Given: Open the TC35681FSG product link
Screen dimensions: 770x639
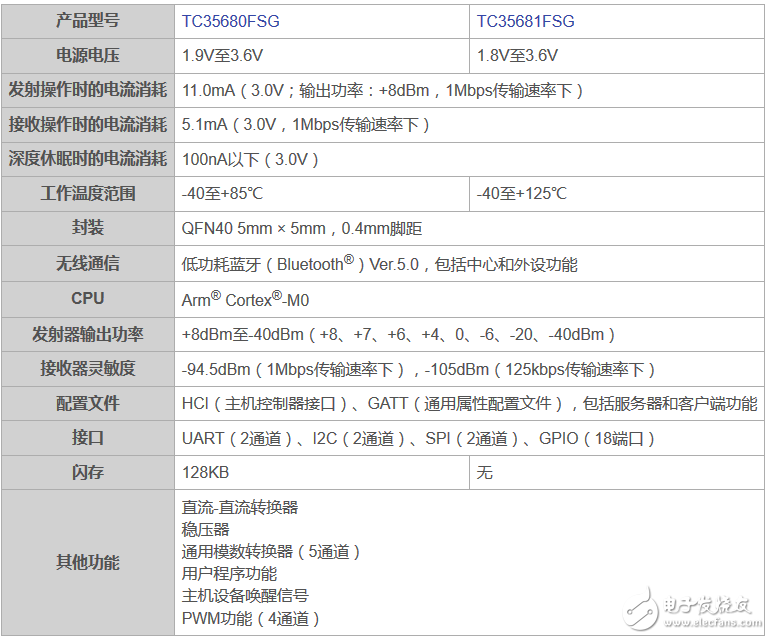Looking at the screenshot, I should (x=525, y=22).
